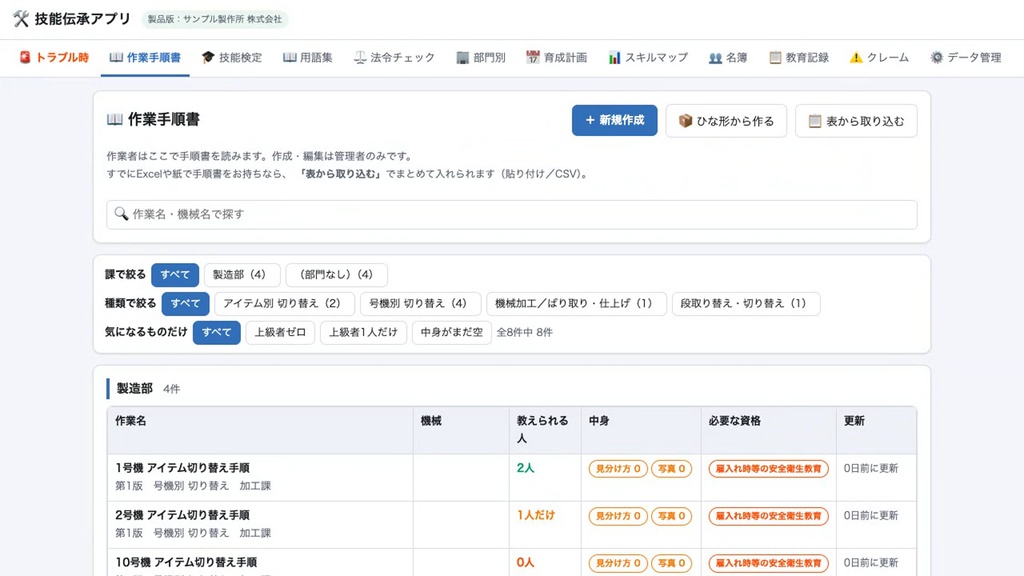Open 2号機 アイテム切り替え手順 row
1024x576 pixels.
pos(512,524)
